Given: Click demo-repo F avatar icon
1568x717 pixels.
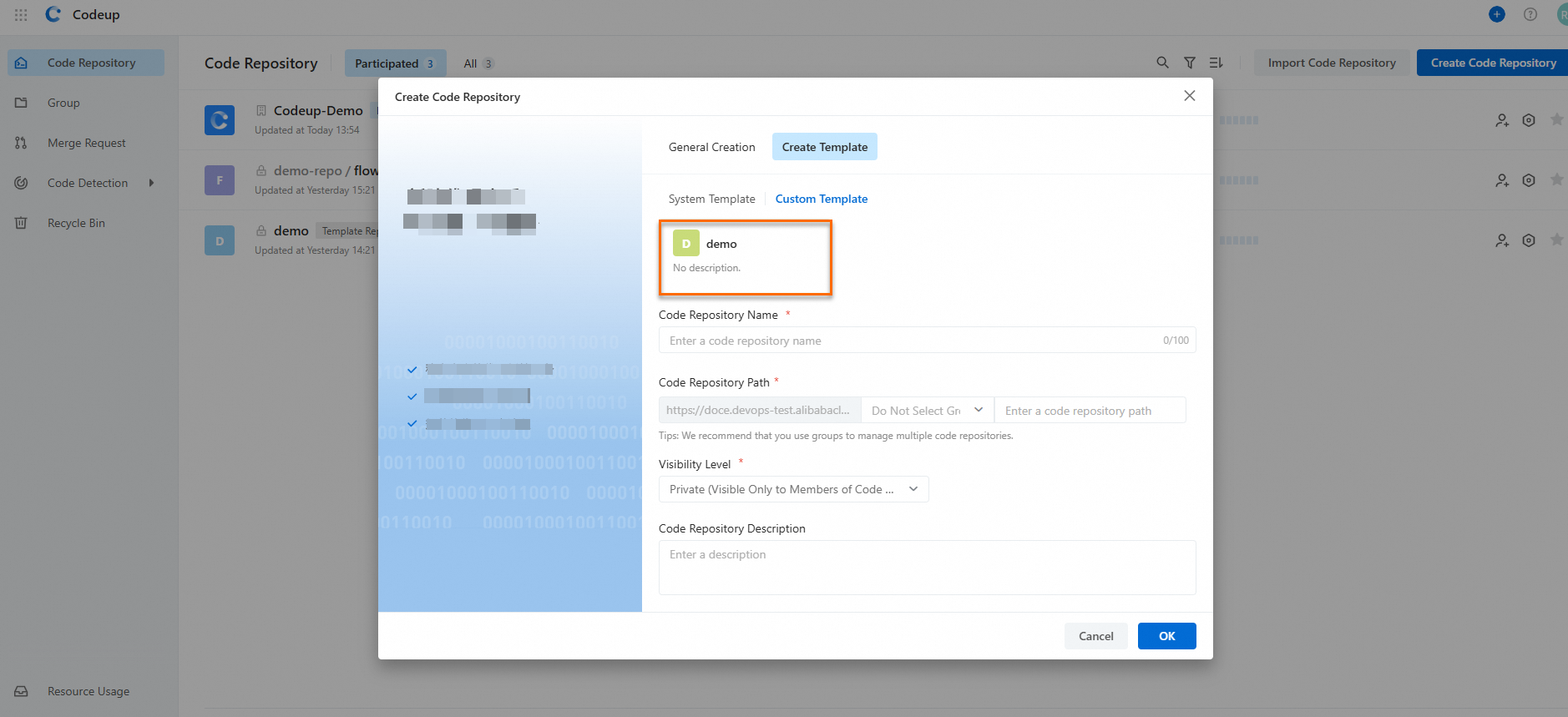Looking at the screenshot, I should tap(220, 180).
